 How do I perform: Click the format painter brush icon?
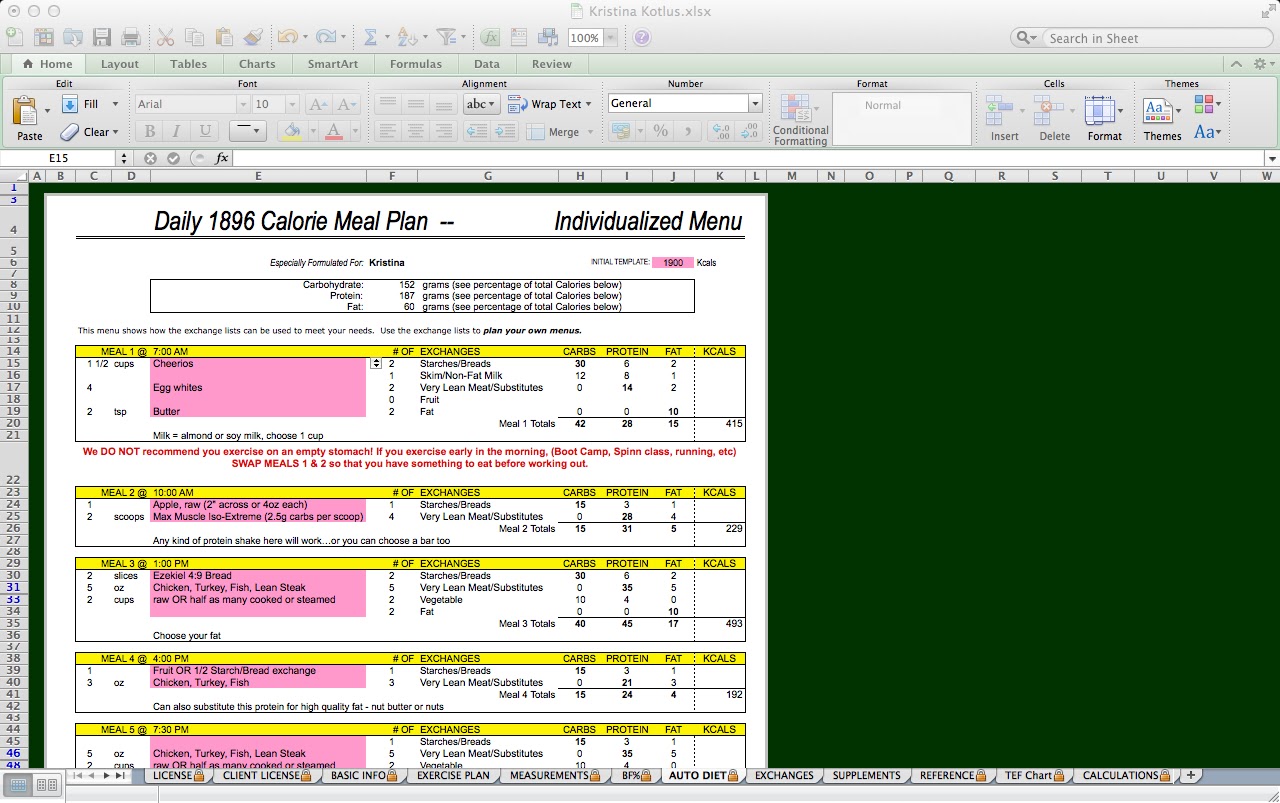point(253,37)
